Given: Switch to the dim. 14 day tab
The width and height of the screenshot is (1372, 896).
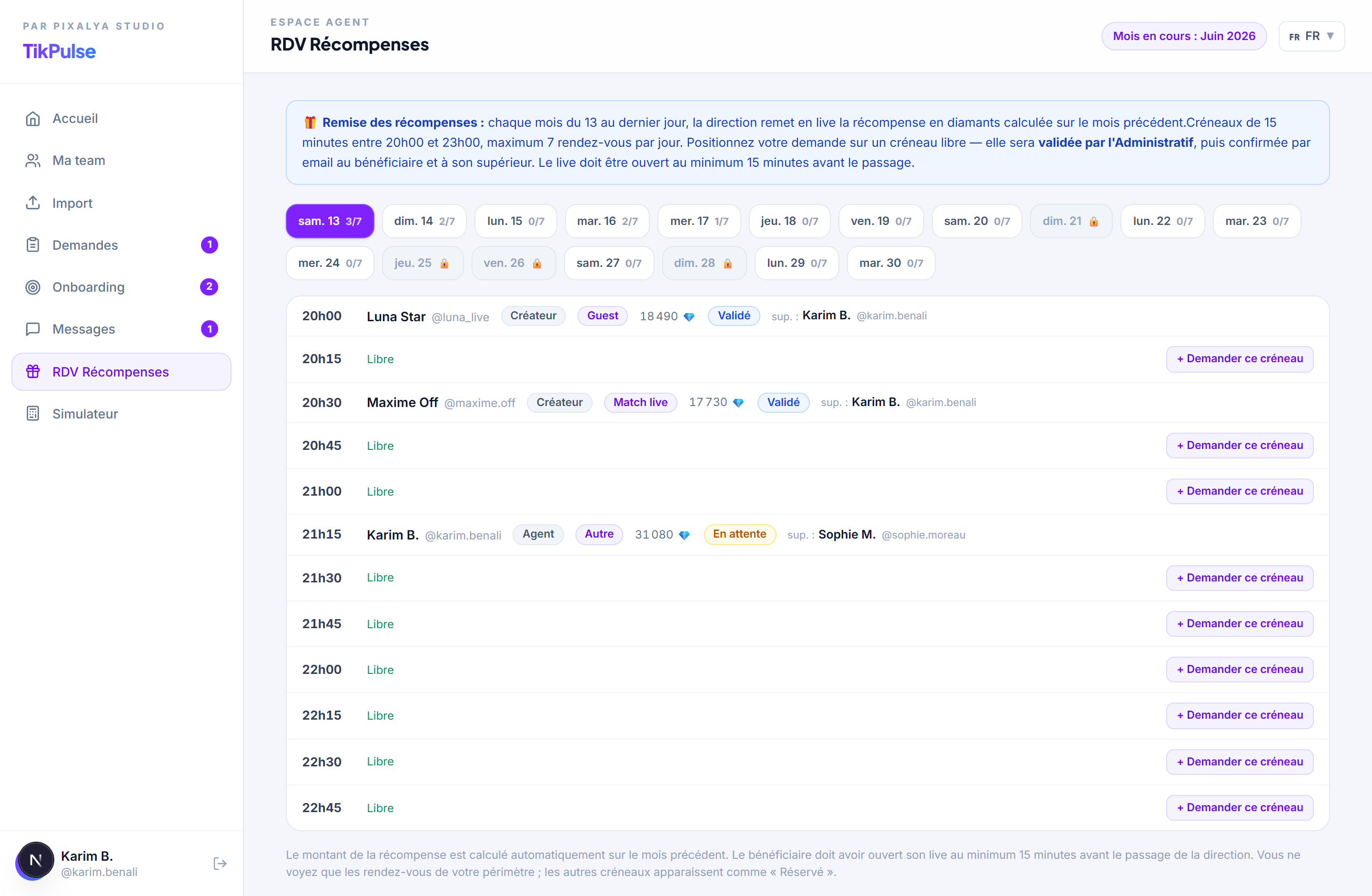Looking at the screenshot, I should (424, 222).
